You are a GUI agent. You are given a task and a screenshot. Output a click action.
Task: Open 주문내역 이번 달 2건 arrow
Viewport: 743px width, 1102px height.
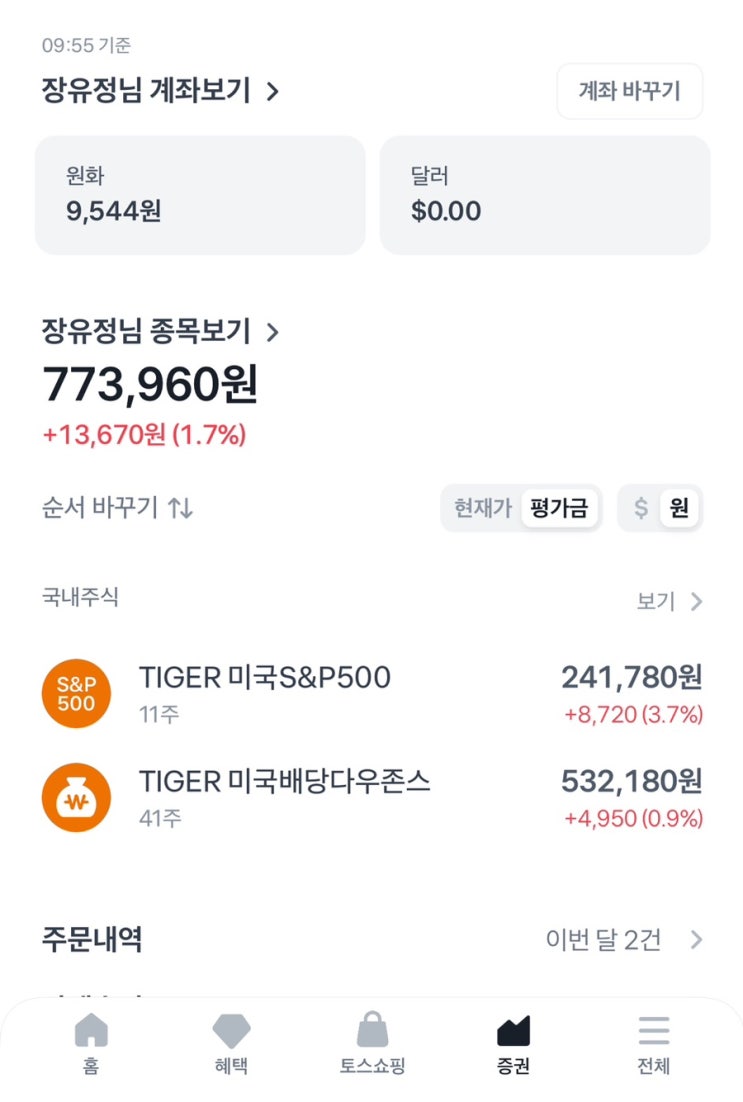tap(697, 940)
